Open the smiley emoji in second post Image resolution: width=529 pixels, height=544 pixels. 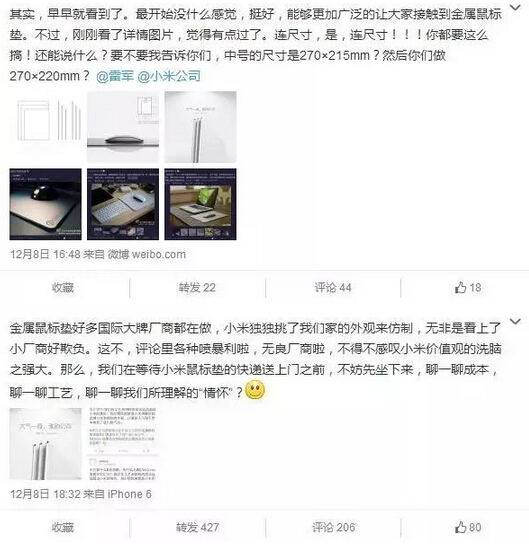(255, 390)
